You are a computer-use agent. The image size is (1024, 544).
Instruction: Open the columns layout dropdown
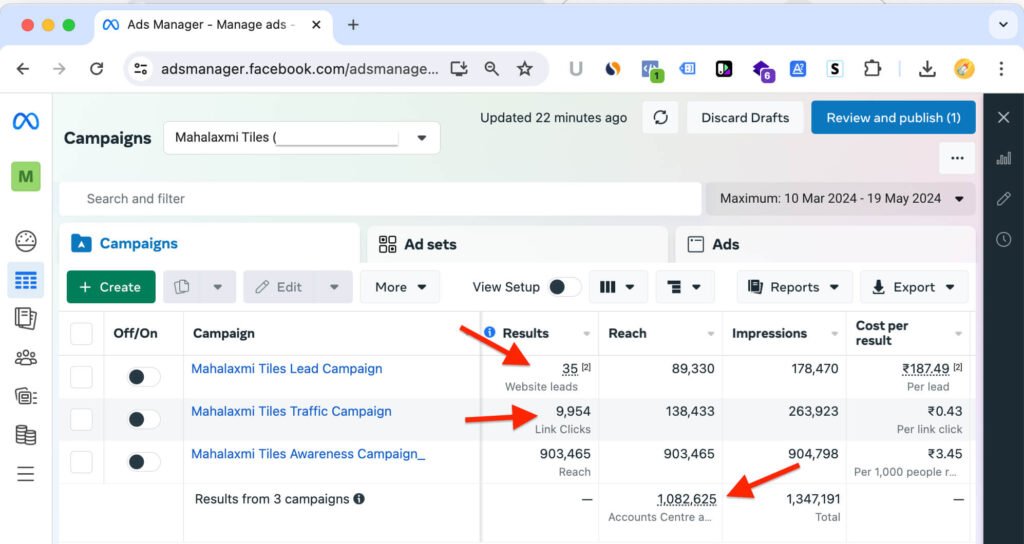(618, 287)
